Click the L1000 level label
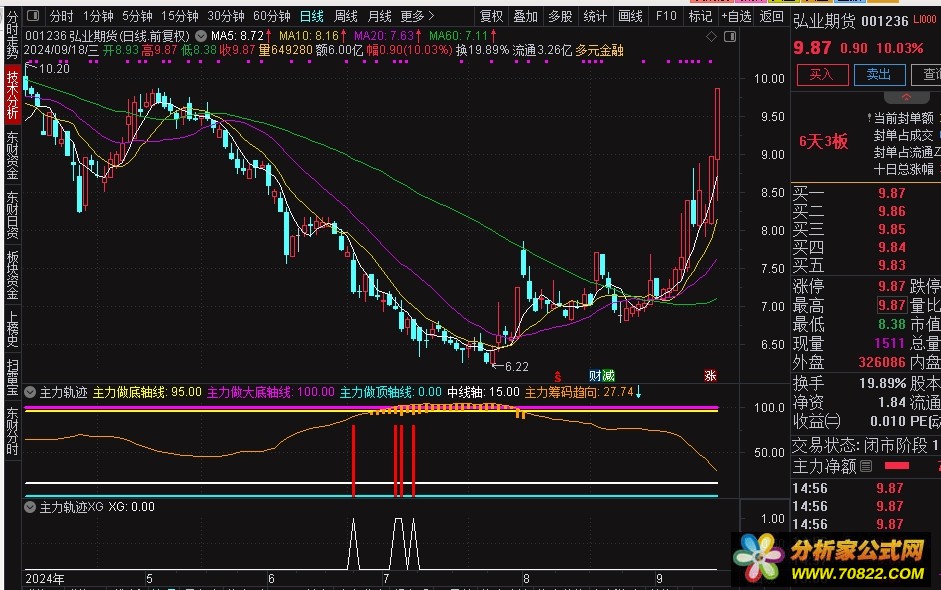 [x=924, y=19]
